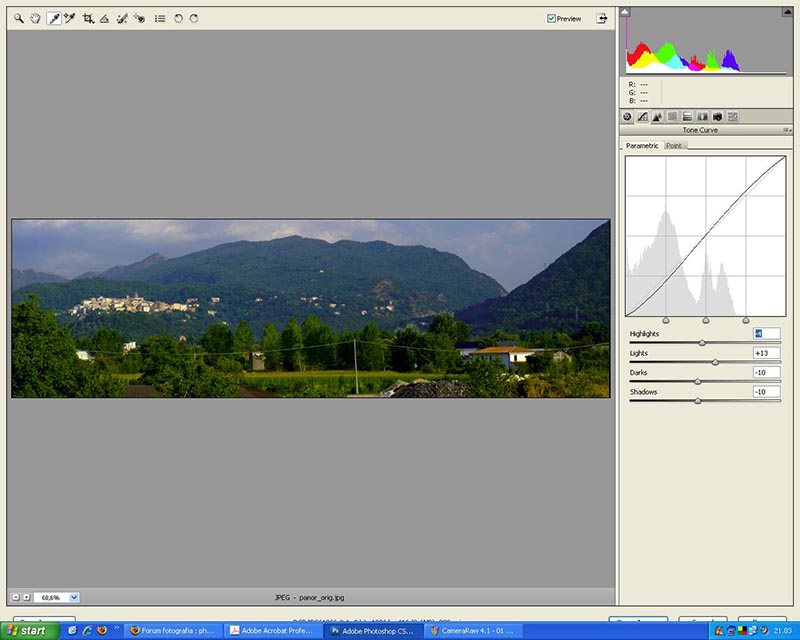
Task: Select the Crop tool
Action: pos(89,17)
